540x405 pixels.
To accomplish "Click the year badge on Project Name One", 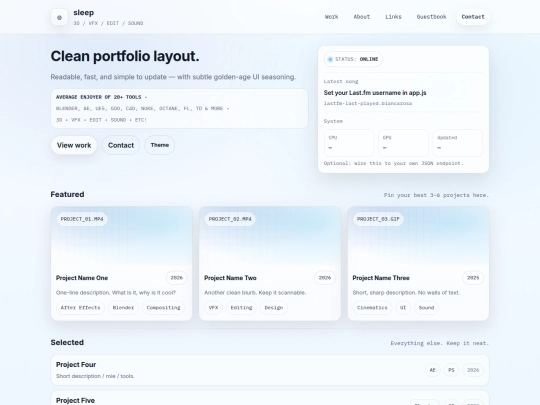I will pos(177,278).
